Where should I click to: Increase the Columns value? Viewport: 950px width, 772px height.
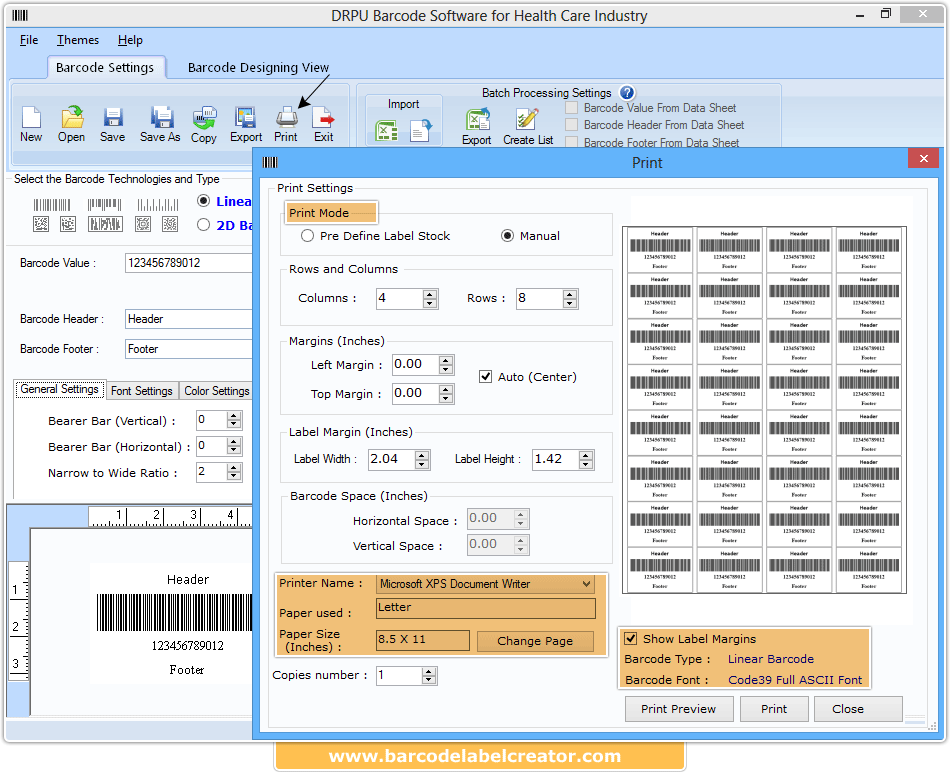pyautogui.click(x=429, y=293)
